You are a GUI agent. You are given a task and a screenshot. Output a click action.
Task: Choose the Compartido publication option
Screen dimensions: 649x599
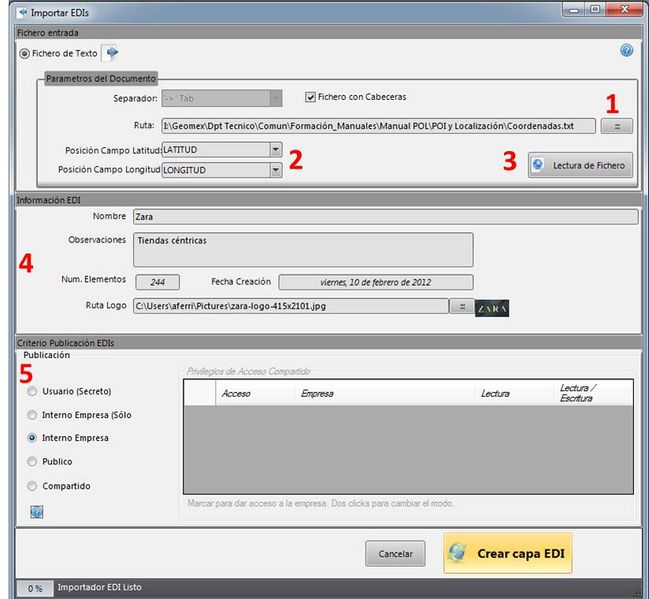click(x=33, y=486)
